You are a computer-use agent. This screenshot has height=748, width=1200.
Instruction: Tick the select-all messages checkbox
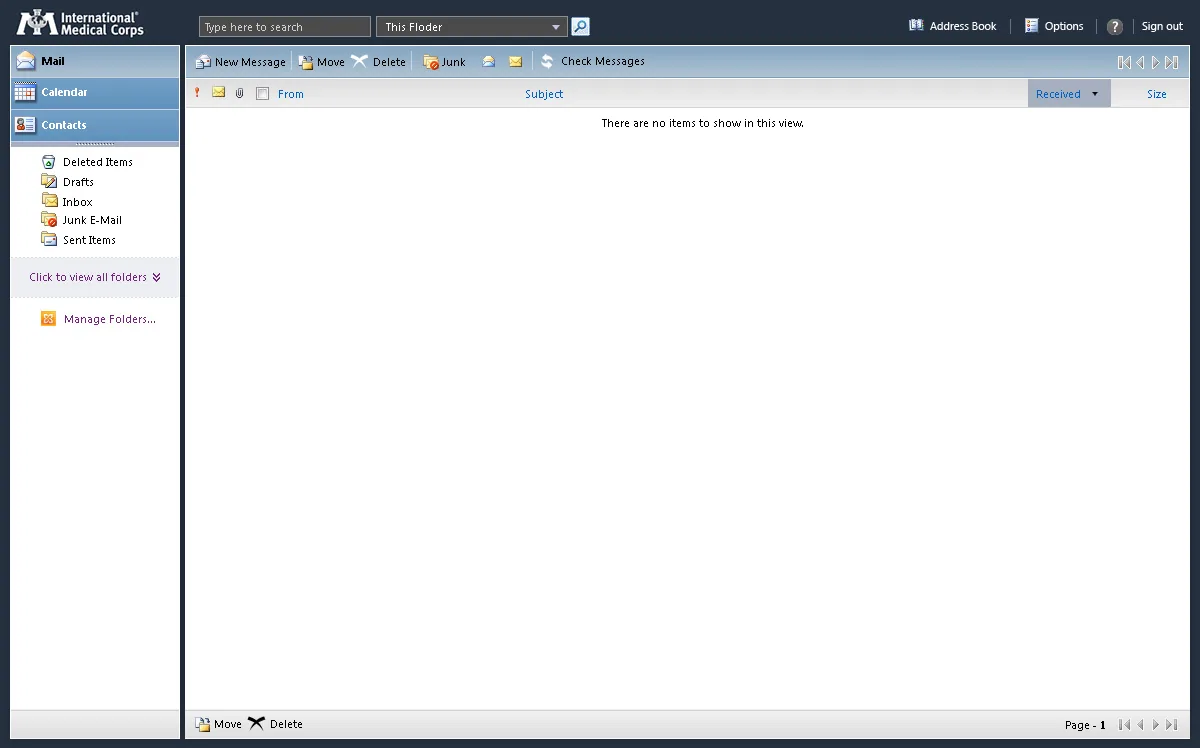click(263, 94)
